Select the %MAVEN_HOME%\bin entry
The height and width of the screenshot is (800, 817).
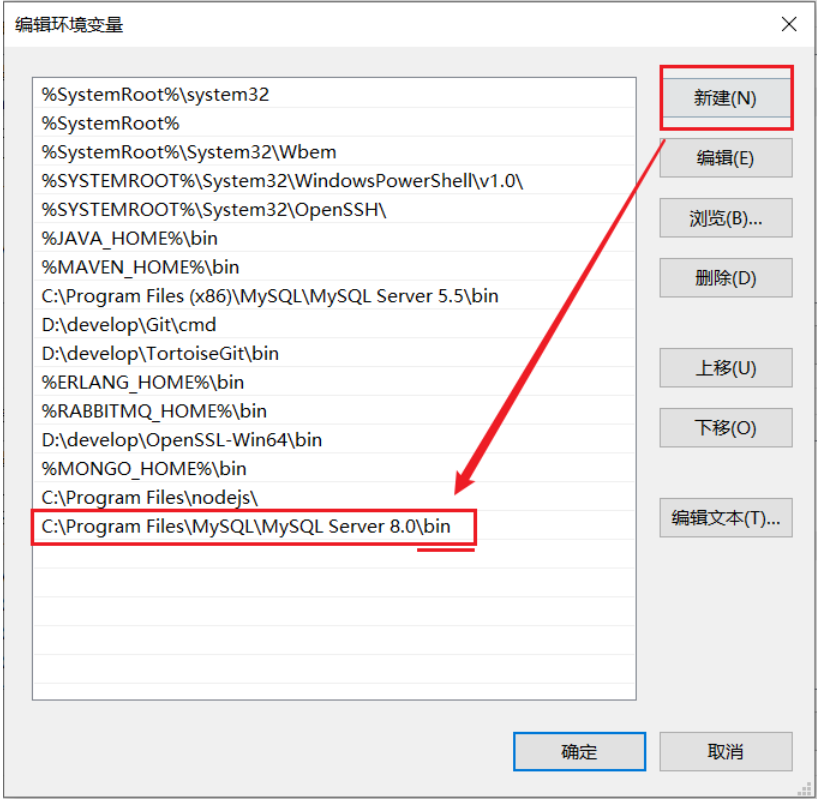[x=334, y=267]
